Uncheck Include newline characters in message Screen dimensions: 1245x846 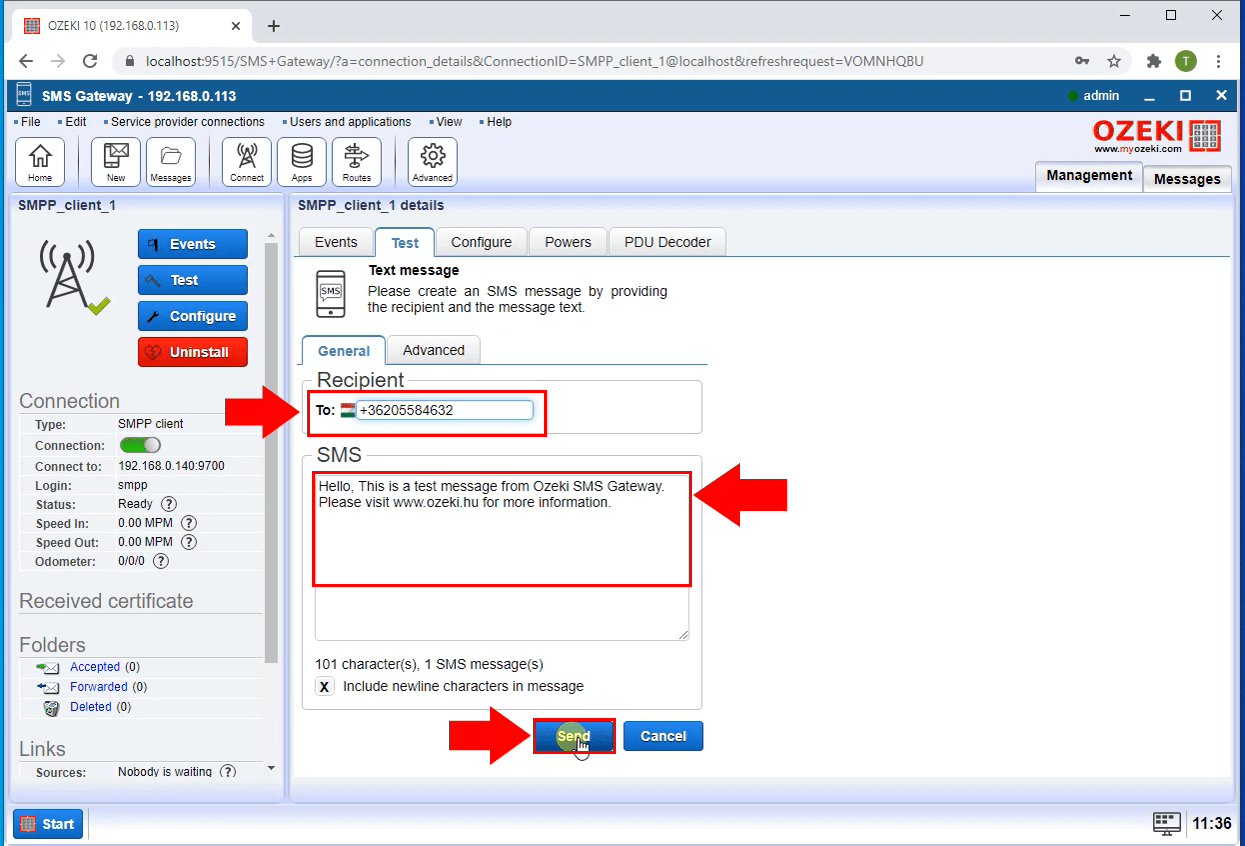pos(324,687)
